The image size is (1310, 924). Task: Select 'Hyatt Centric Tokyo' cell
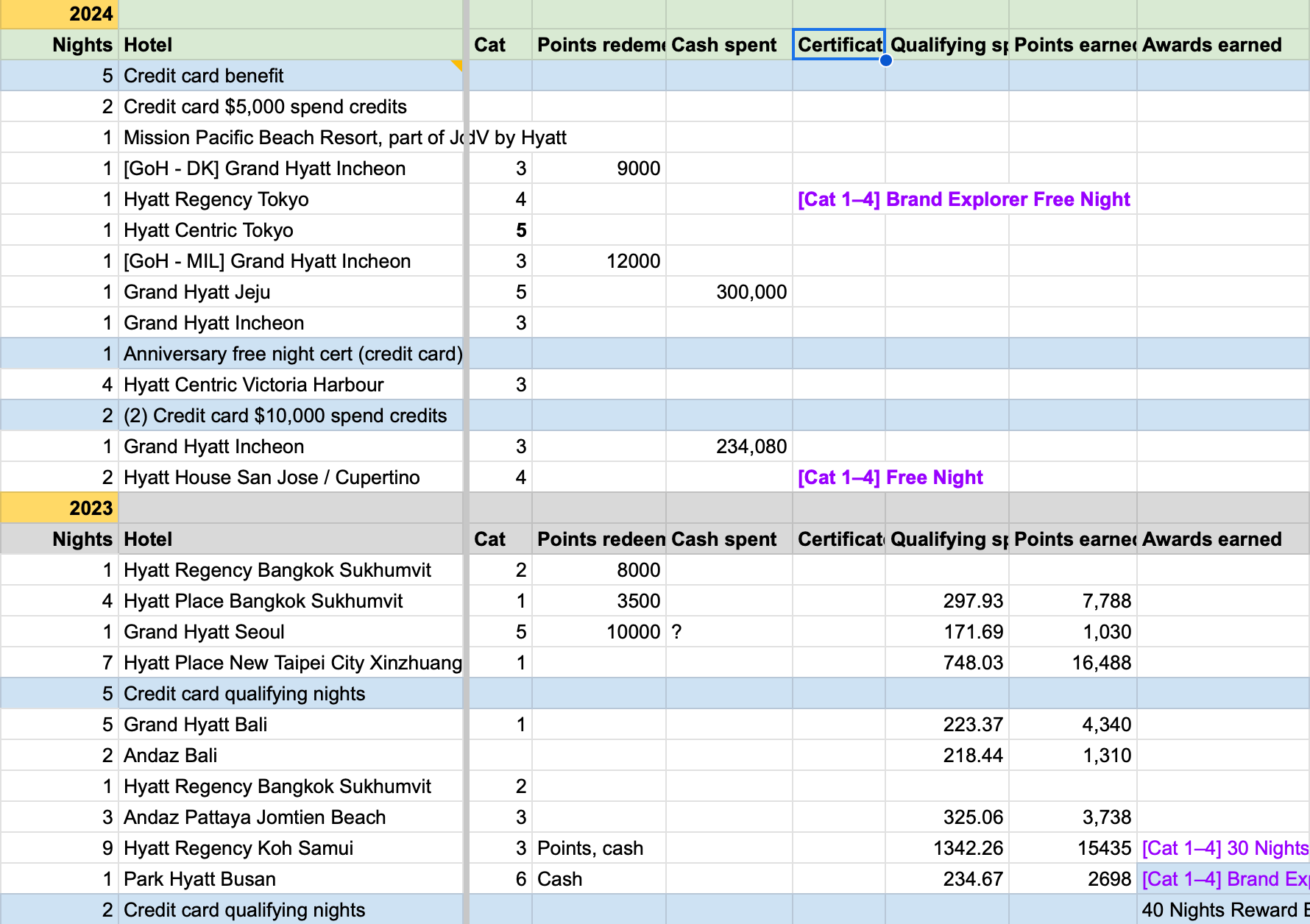pos(291,230)
